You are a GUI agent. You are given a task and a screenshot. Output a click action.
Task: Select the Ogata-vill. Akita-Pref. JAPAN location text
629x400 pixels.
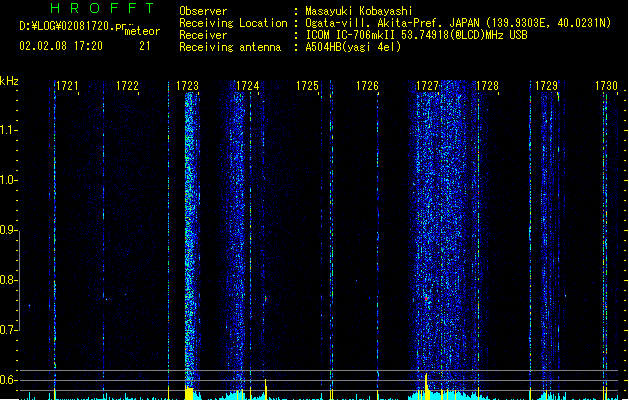[458, 23]
